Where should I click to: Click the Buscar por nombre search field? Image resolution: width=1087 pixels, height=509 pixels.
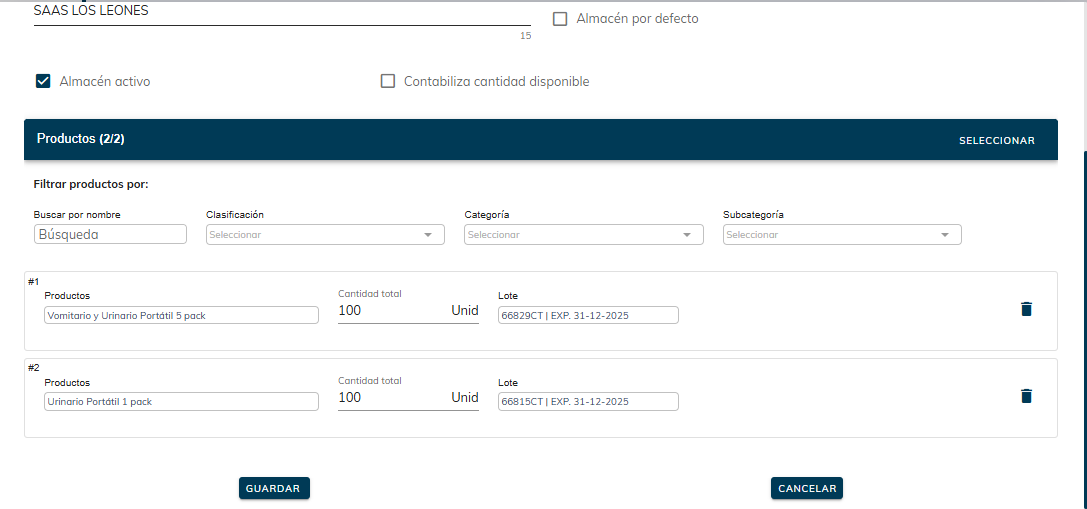pos(110,234)
